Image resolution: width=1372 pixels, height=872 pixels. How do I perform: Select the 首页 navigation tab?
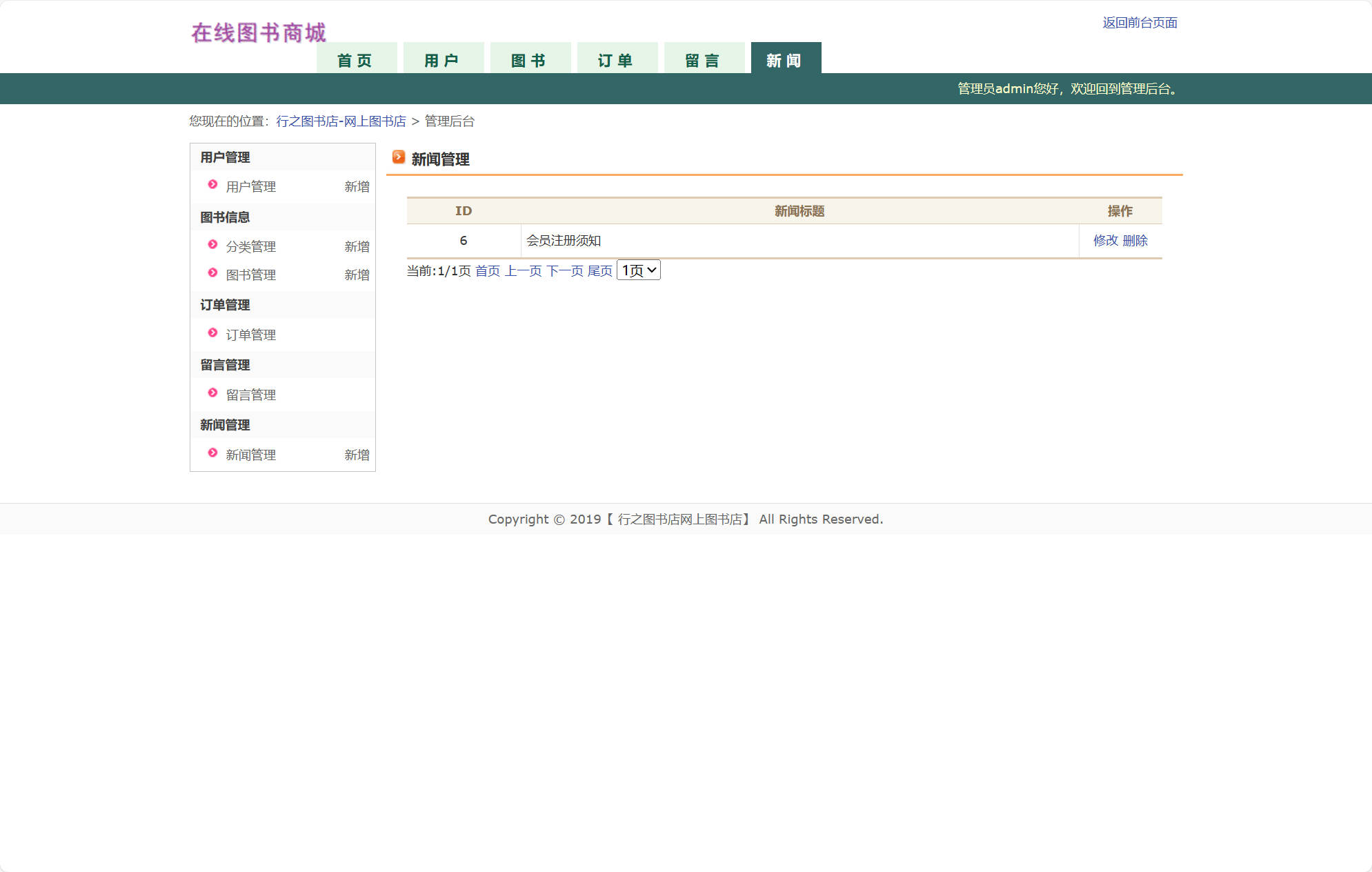tap(356, 59)
